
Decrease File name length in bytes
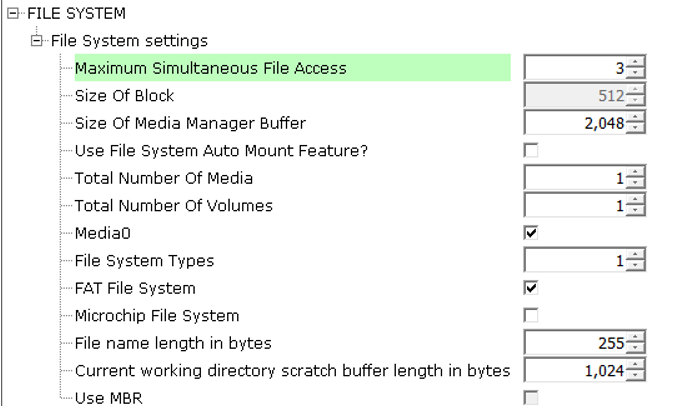[x=635, y=348]
